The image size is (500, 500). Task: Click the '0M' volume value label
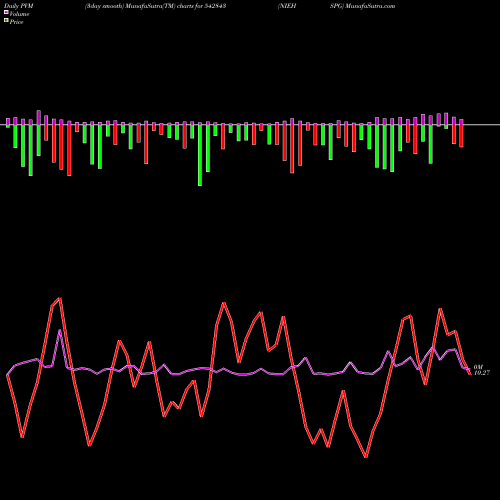[478, 367]
